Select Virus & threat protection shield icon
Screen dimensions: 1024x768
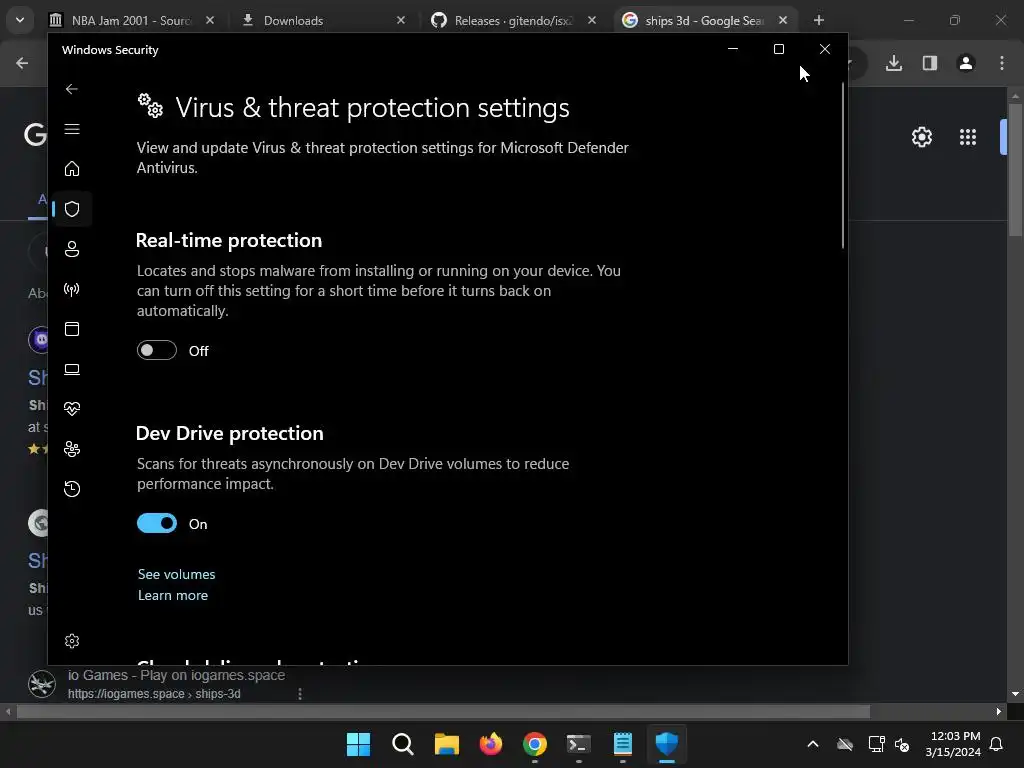(x=72, y=209)
